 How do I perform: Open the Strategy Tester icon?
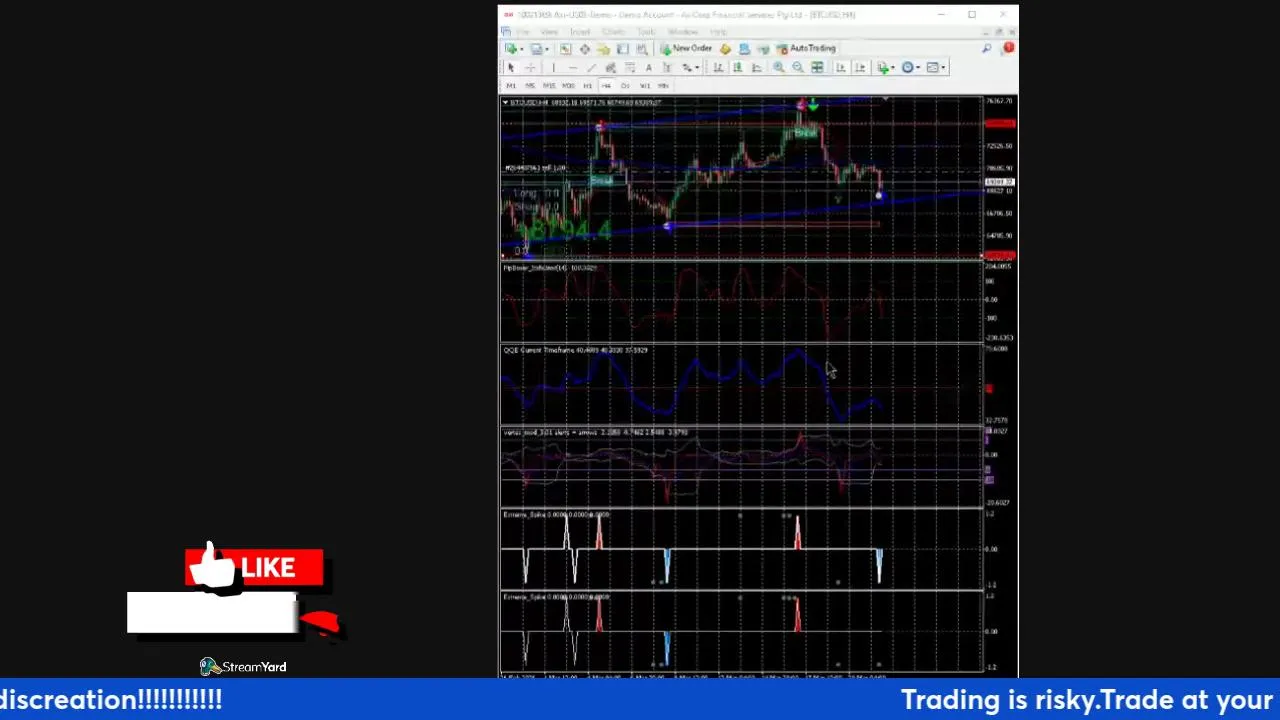pyautogui.click(x=642, y=49)
